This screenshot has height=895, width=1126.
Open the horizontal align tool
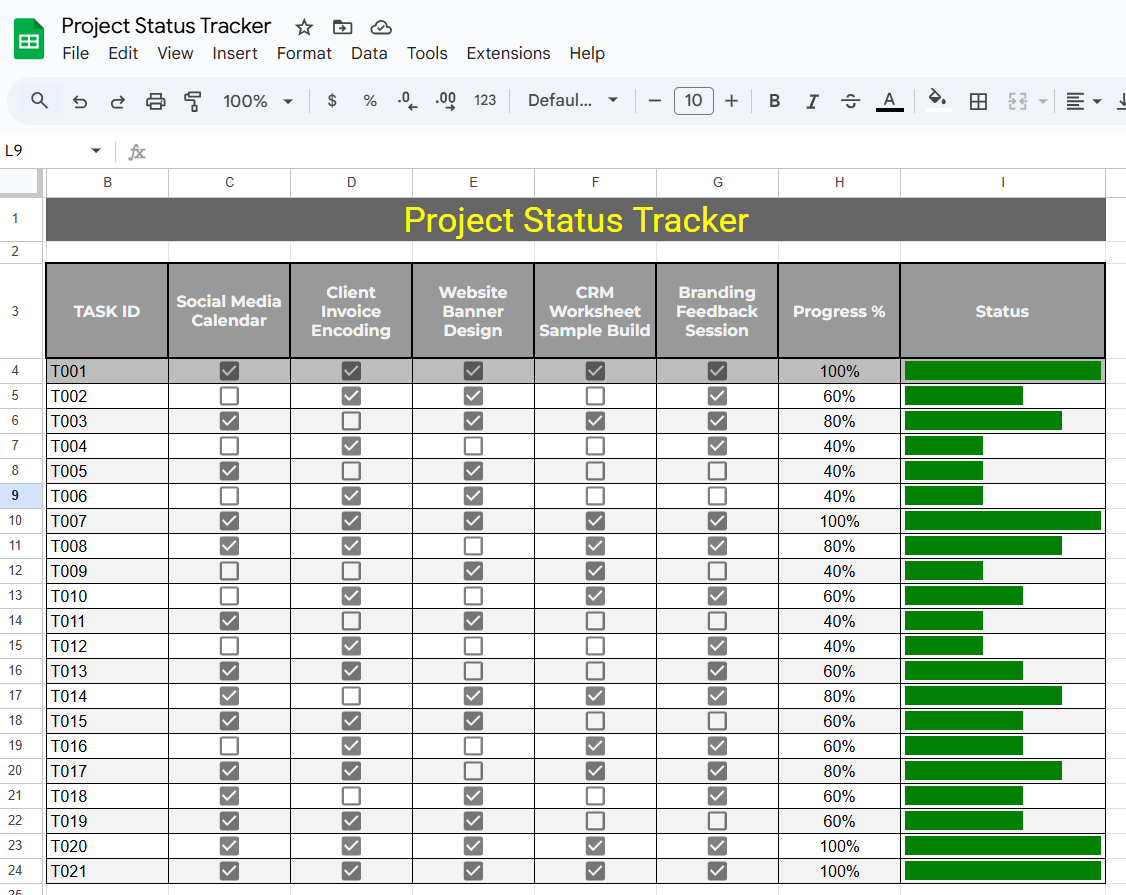click(x=1075, y=101)
